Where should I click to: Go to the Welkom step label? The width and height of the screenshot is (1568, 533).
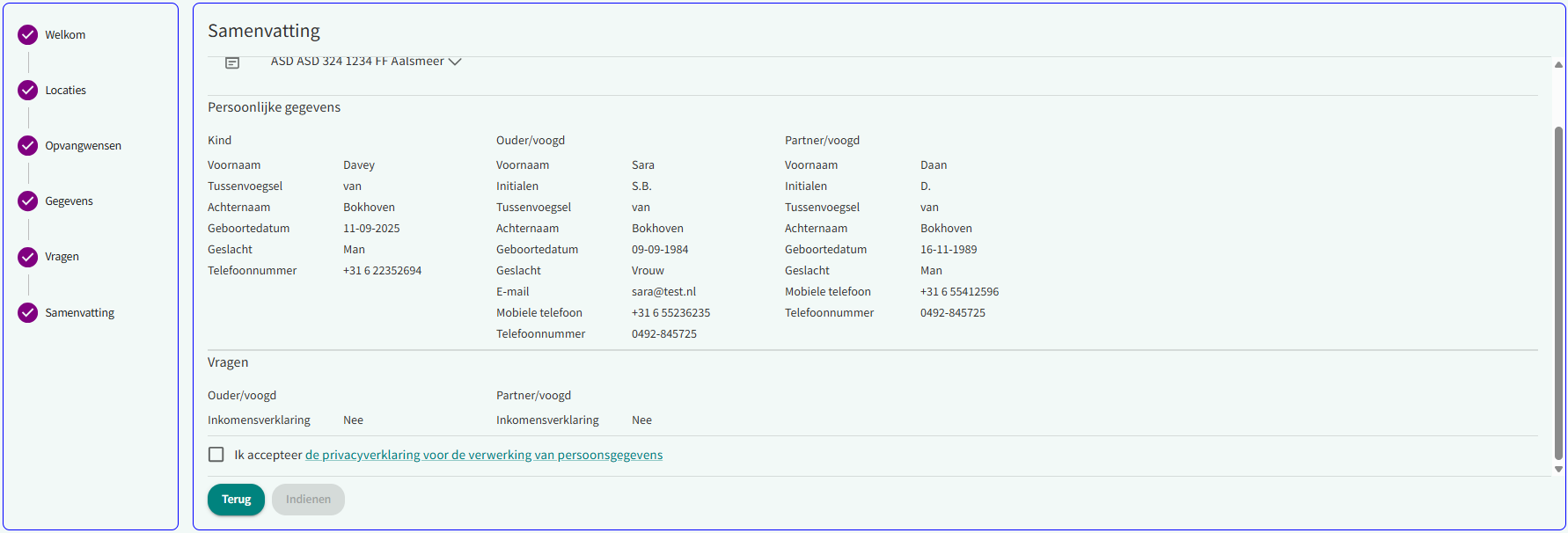coord(65,35)
